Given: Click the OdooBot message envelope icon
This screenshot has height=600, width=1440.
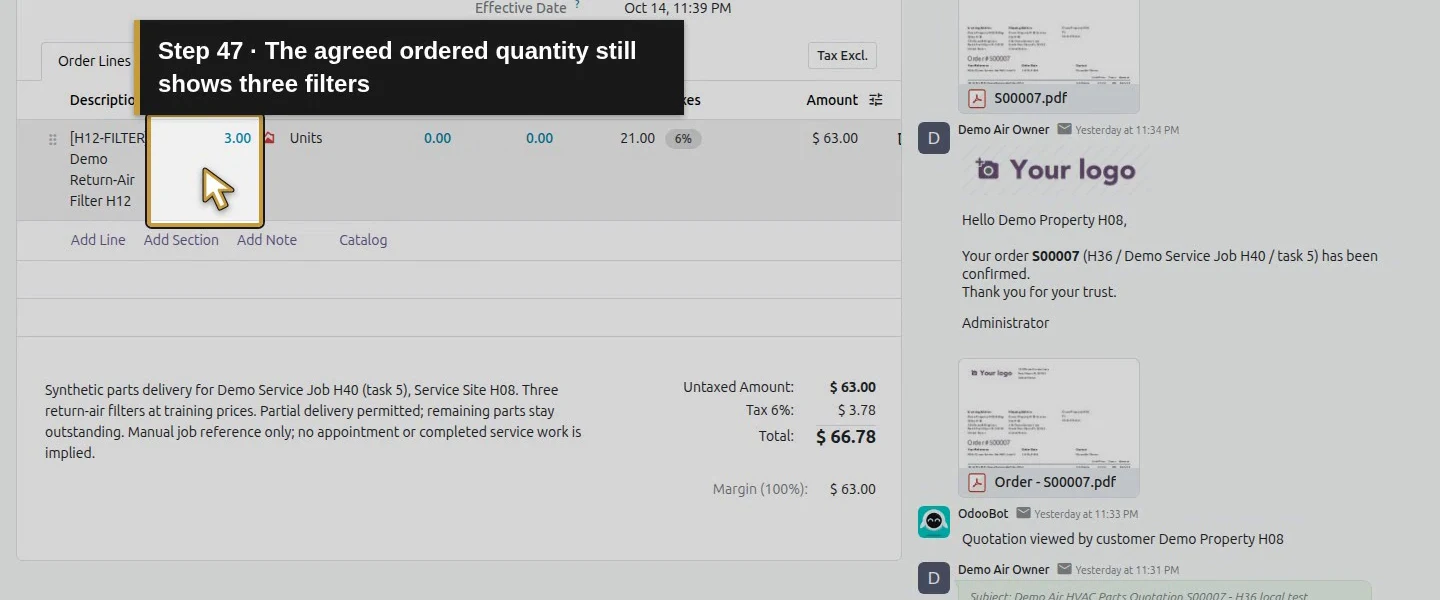Looking at the screenshot, I should (x=1024, y=513).
